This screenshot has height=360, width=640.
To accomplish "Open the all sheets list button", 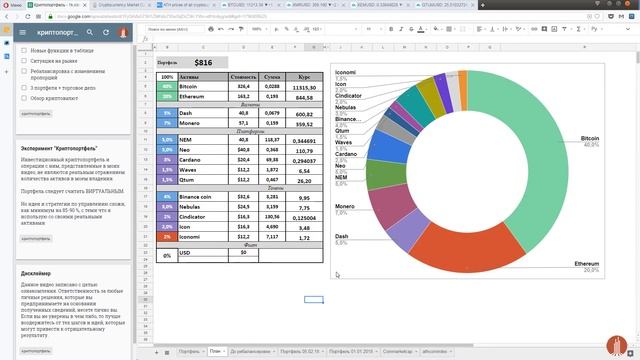I will [167, 352].
